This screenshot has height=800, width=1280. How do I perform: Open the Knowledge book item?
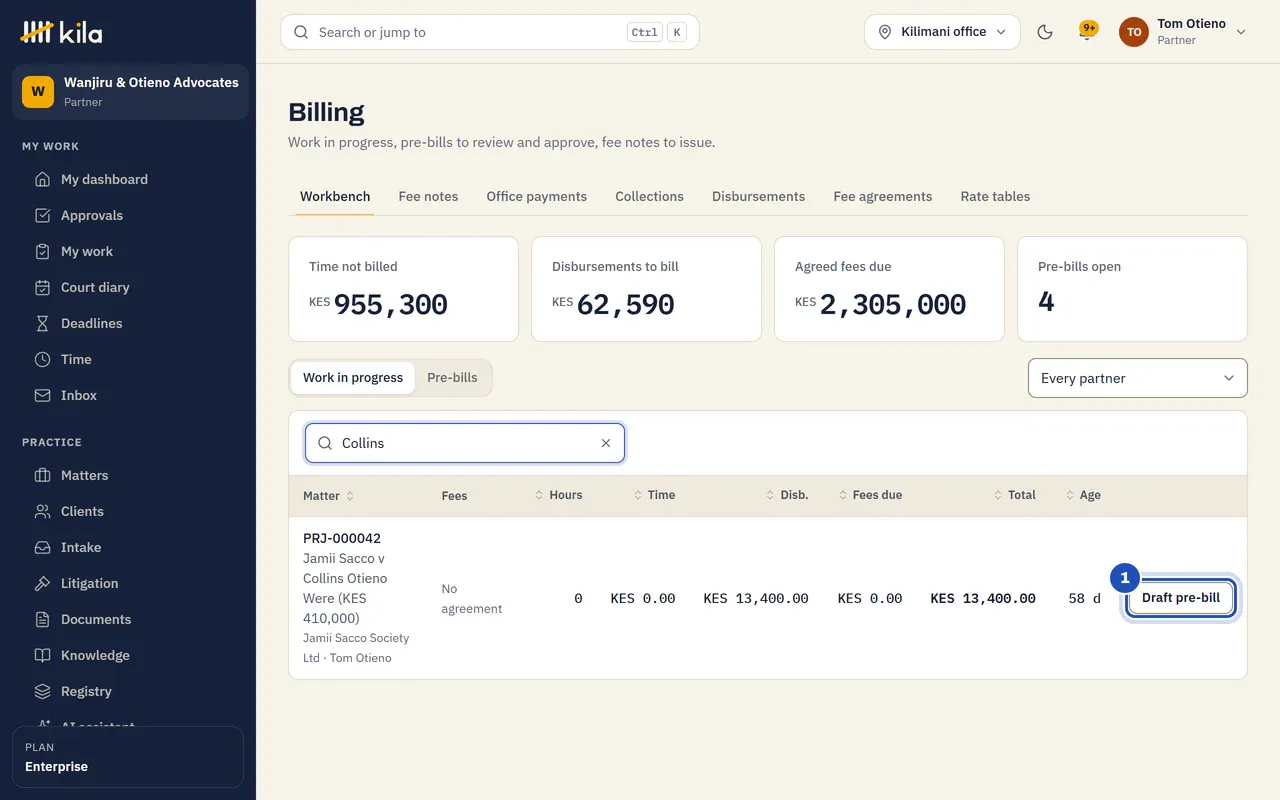(128, 655)
